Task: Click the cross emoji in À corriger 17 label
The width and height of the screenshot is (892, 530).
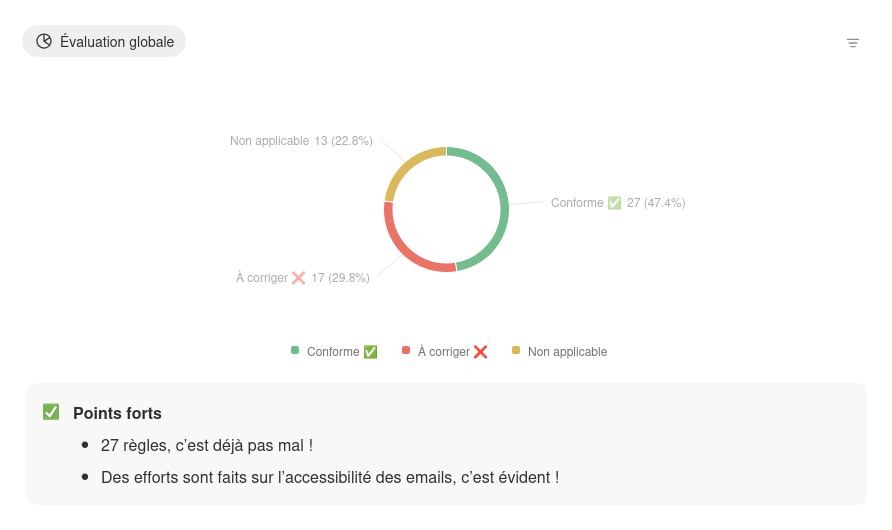Action: [299, 278]
